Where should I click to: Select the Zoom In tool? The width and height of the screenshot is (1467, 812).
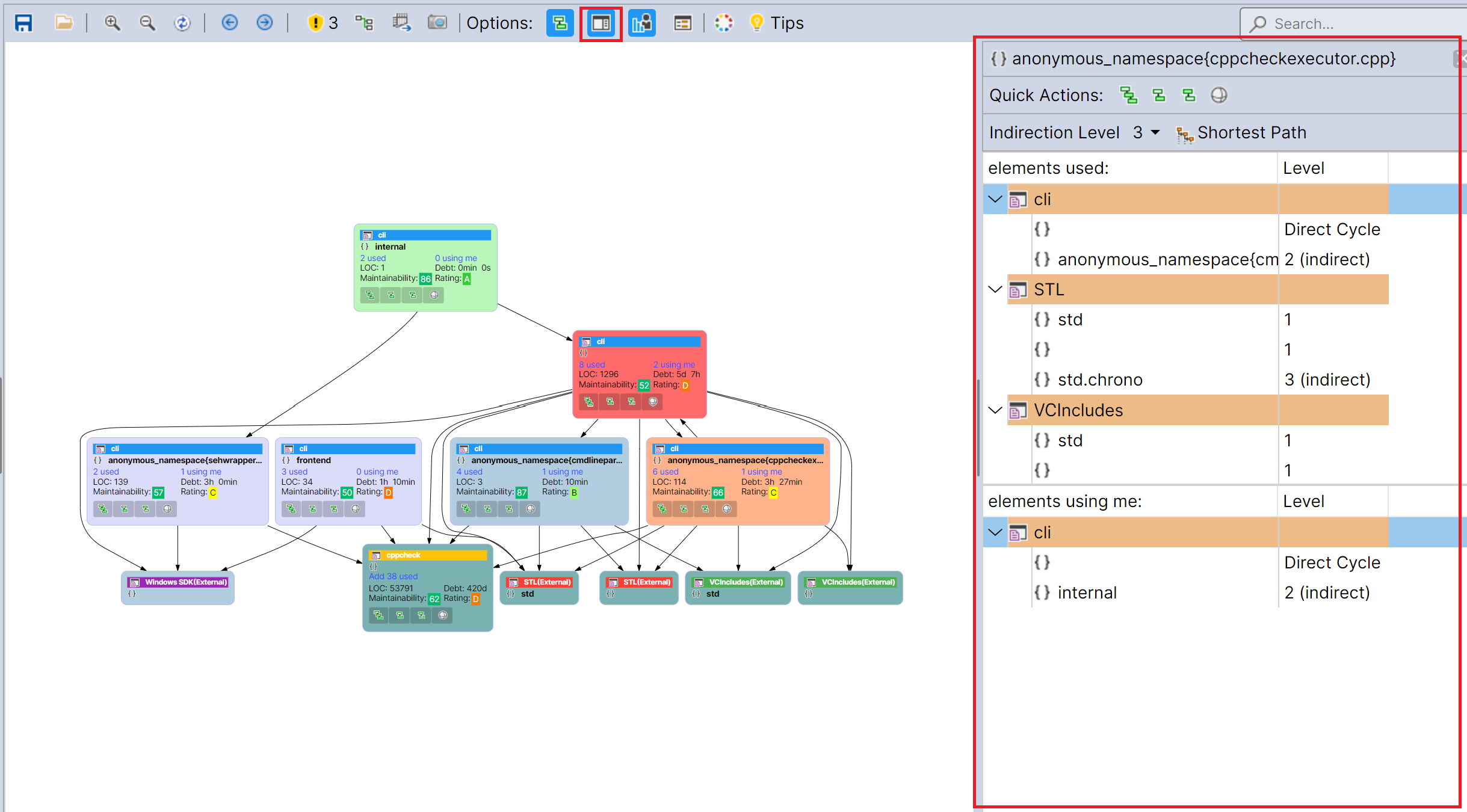click(112, 23)
